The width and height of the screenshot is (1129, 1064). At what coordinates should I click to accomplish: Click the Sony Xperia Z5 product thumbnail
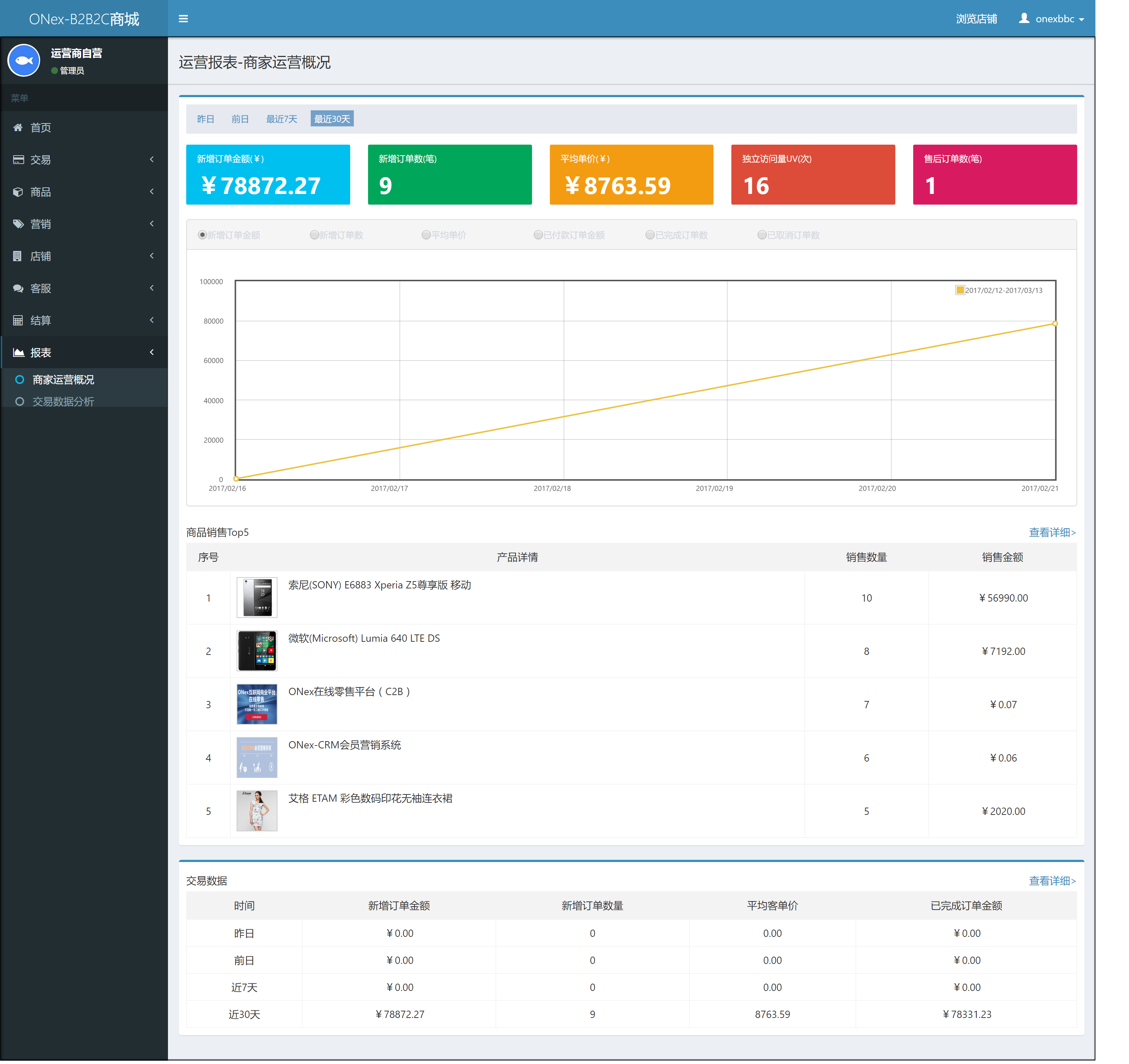click(x=257, y=598)
